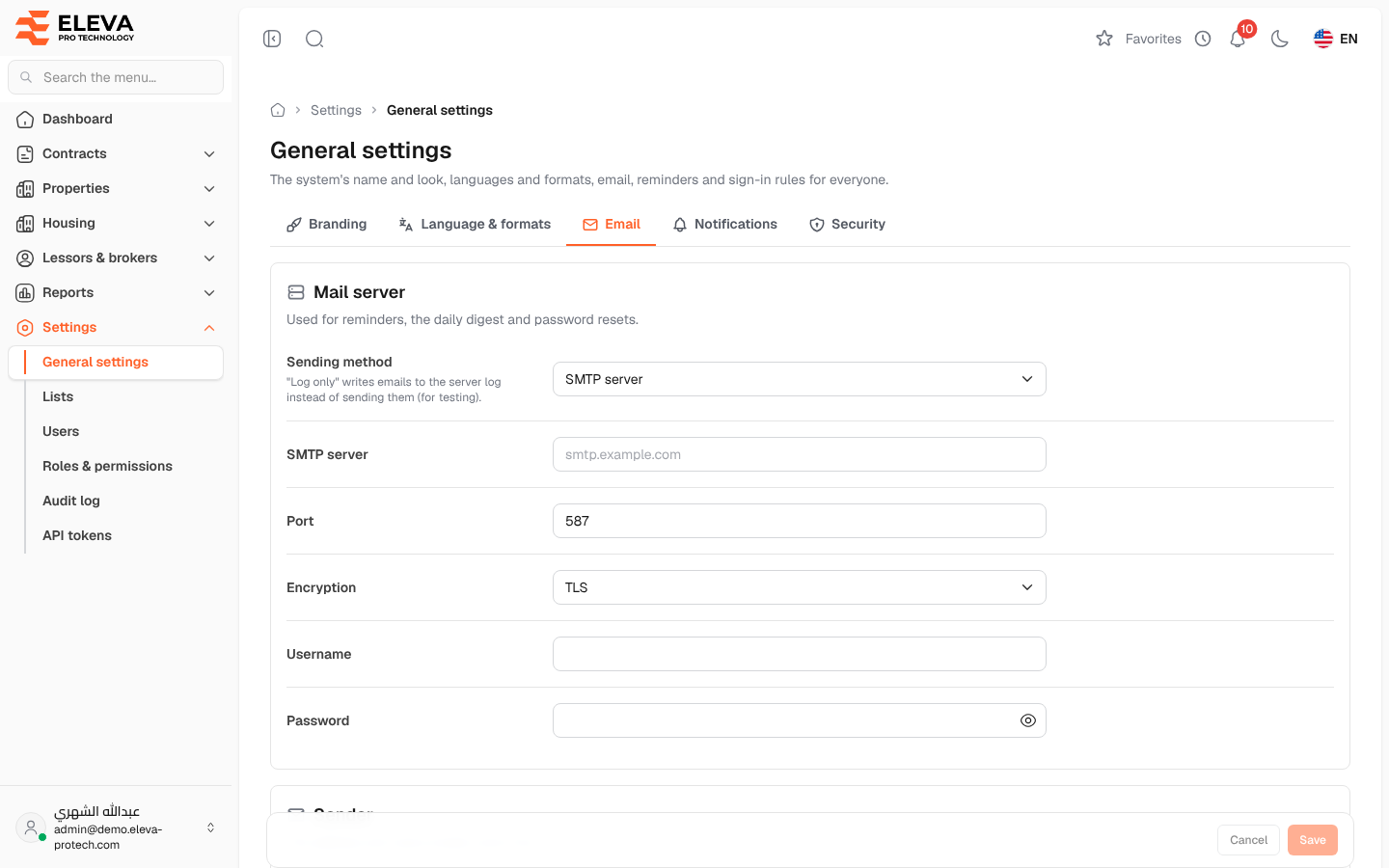Open the notifications bell with 10 badge
Viewport: 1389px width, 868px height.
coord(1239,39)
